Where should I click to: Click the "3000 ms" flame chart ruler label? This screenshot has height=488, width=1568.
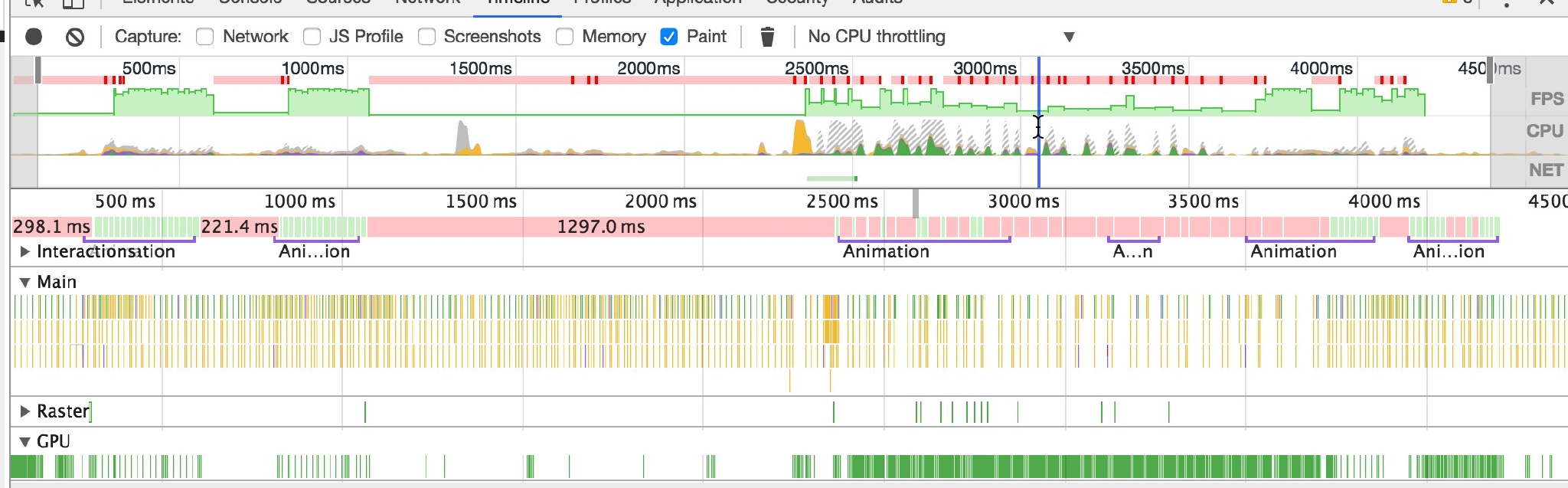[x=1024, y=201]
